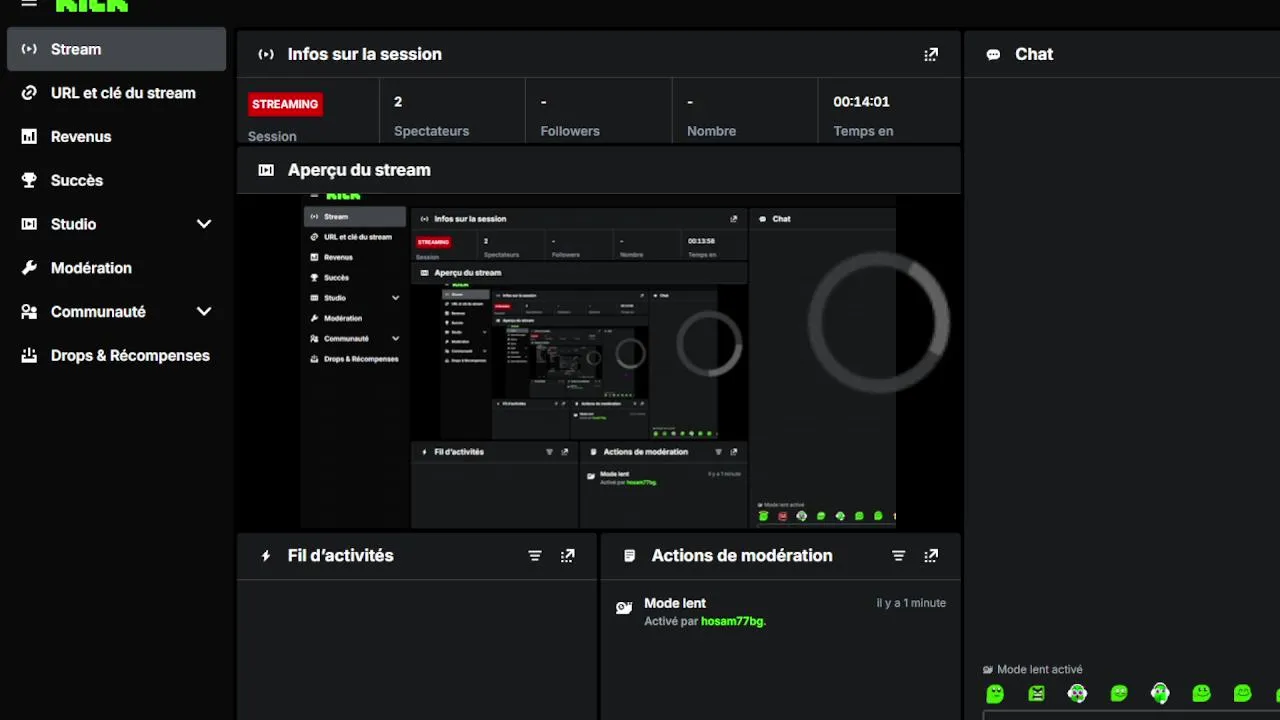Open the Stream dashboard page
This screenshot has height=720, width=1280.
(x=116, y=49)
